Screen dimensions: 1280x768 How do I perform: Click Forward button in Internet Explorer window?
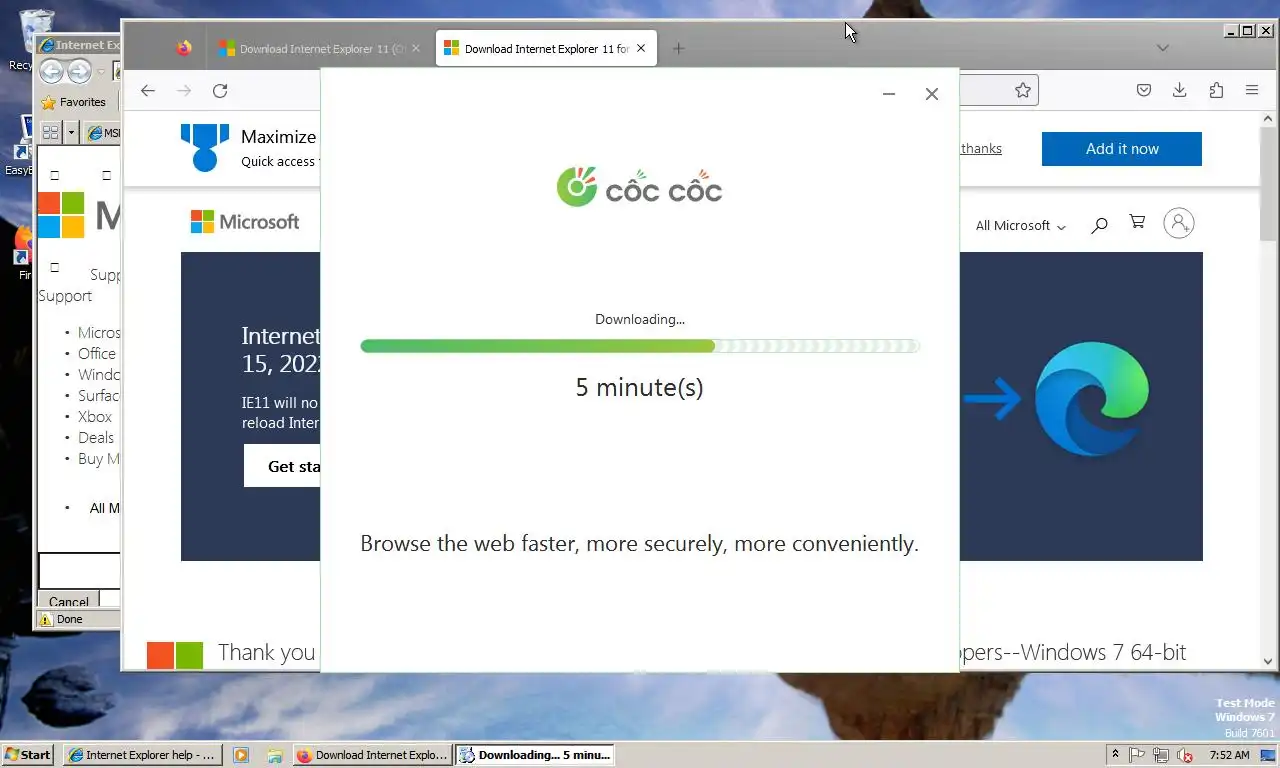coord(79,71)
